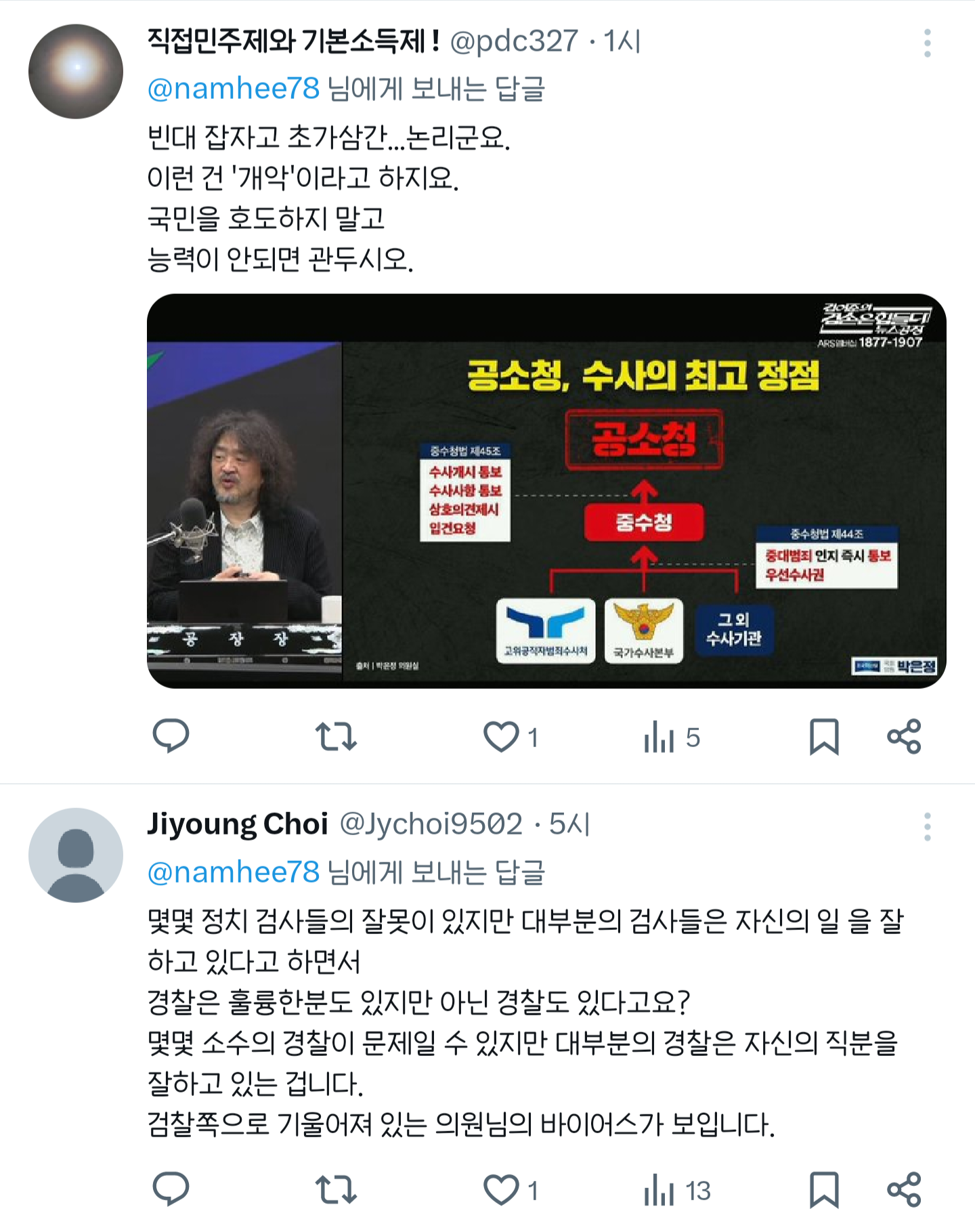Open the 공소청 diagram image
Image resolution: width=975 pixels, height=1232 pixels.
coord(546,491)
